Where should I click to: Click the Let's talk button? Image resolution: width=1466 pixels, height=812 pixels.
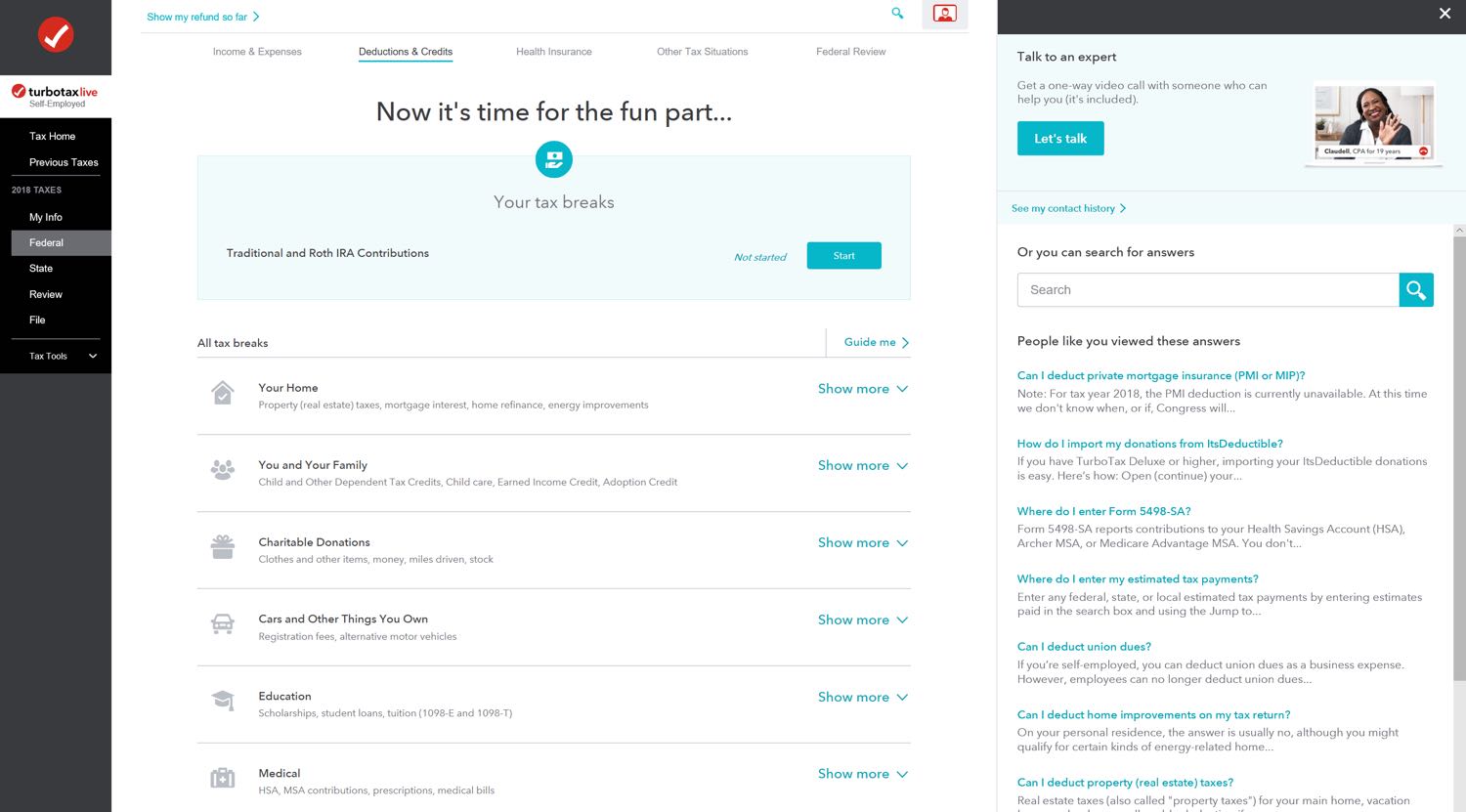1059,139
